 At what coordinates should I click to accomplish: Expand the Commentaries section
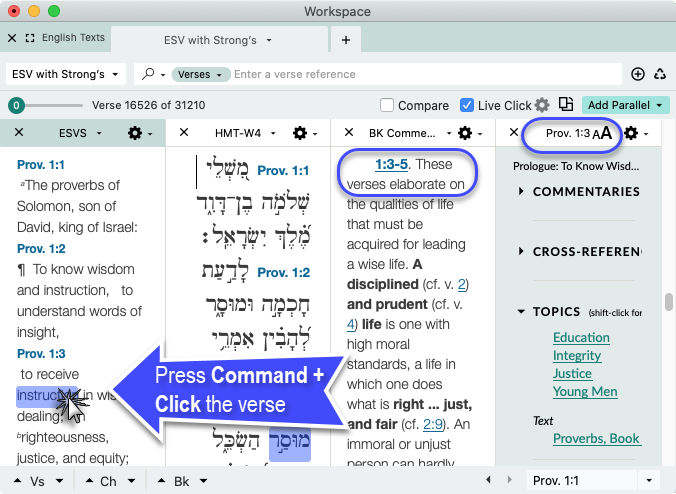(x=521, y=191)
